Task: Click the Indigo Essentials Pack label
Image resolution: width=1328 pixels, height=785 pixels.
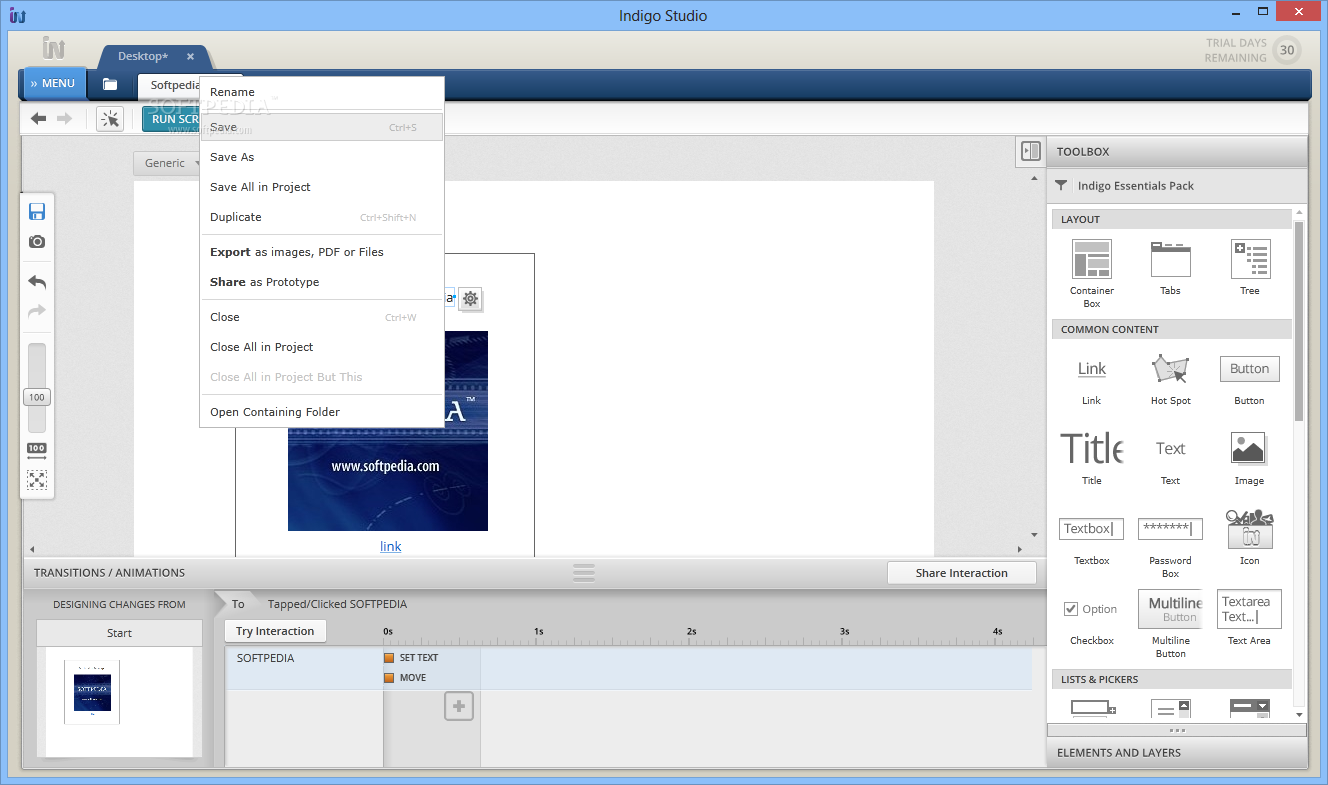Action: pos(1136,186)
